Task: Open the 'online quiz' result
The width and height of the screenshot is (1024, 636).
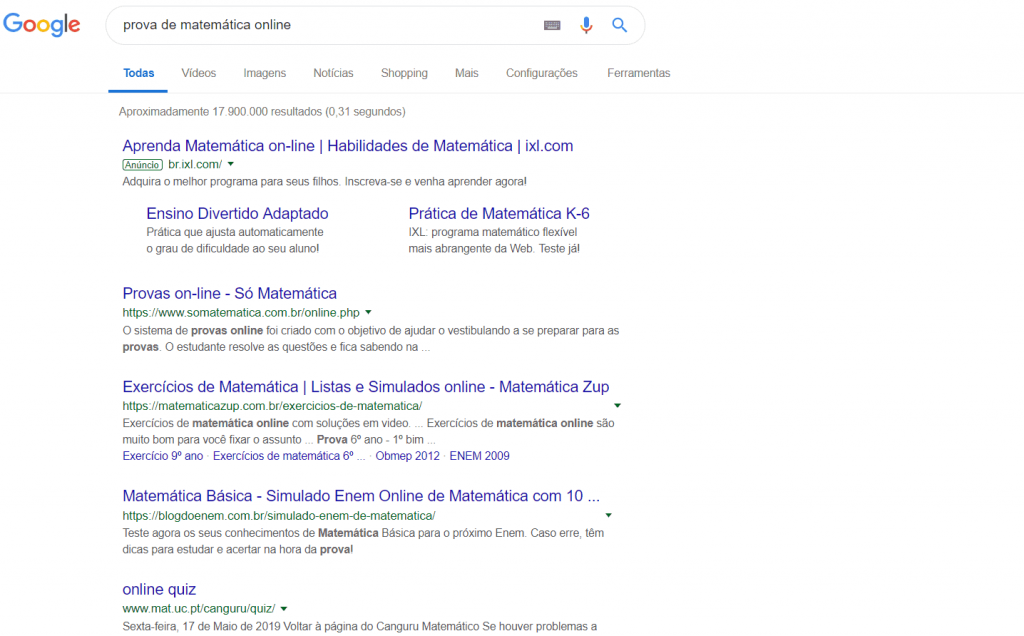Action: click(159, 590)
